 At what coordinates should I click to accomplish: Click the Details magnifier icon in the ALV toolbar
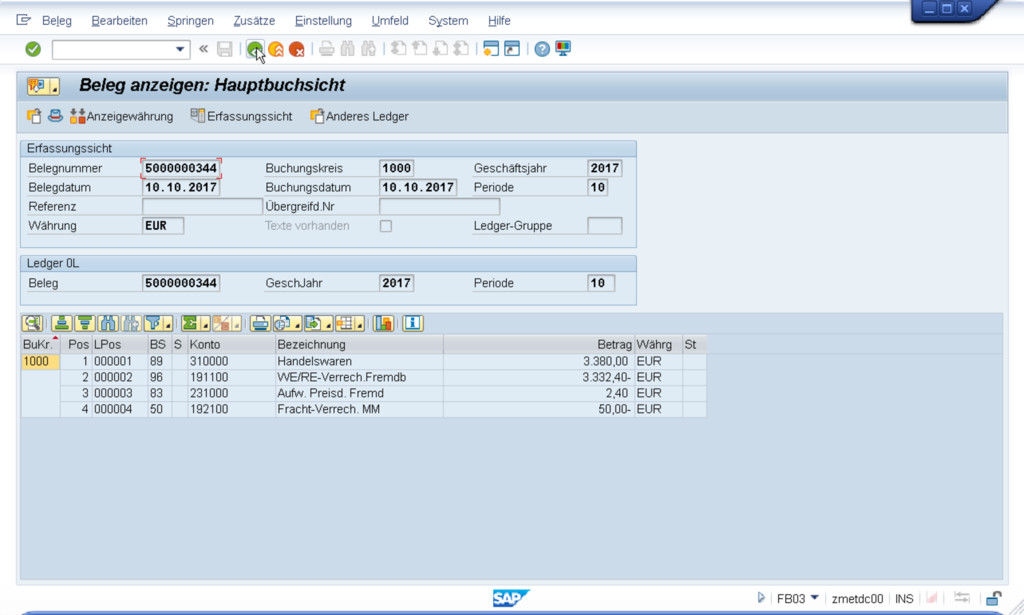(32, 323)
